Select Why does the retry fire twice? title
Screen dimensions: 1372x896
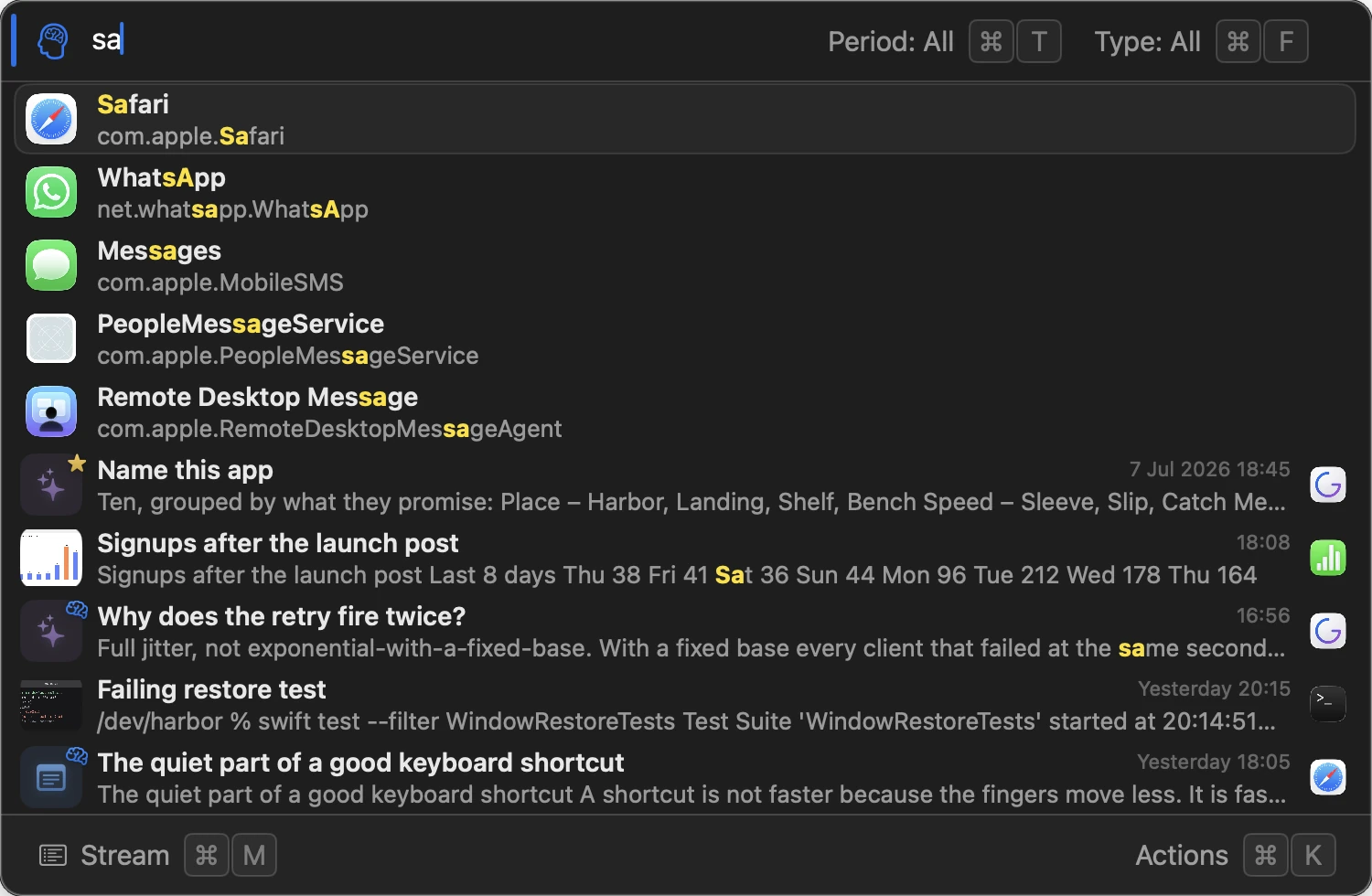point(282,616)
